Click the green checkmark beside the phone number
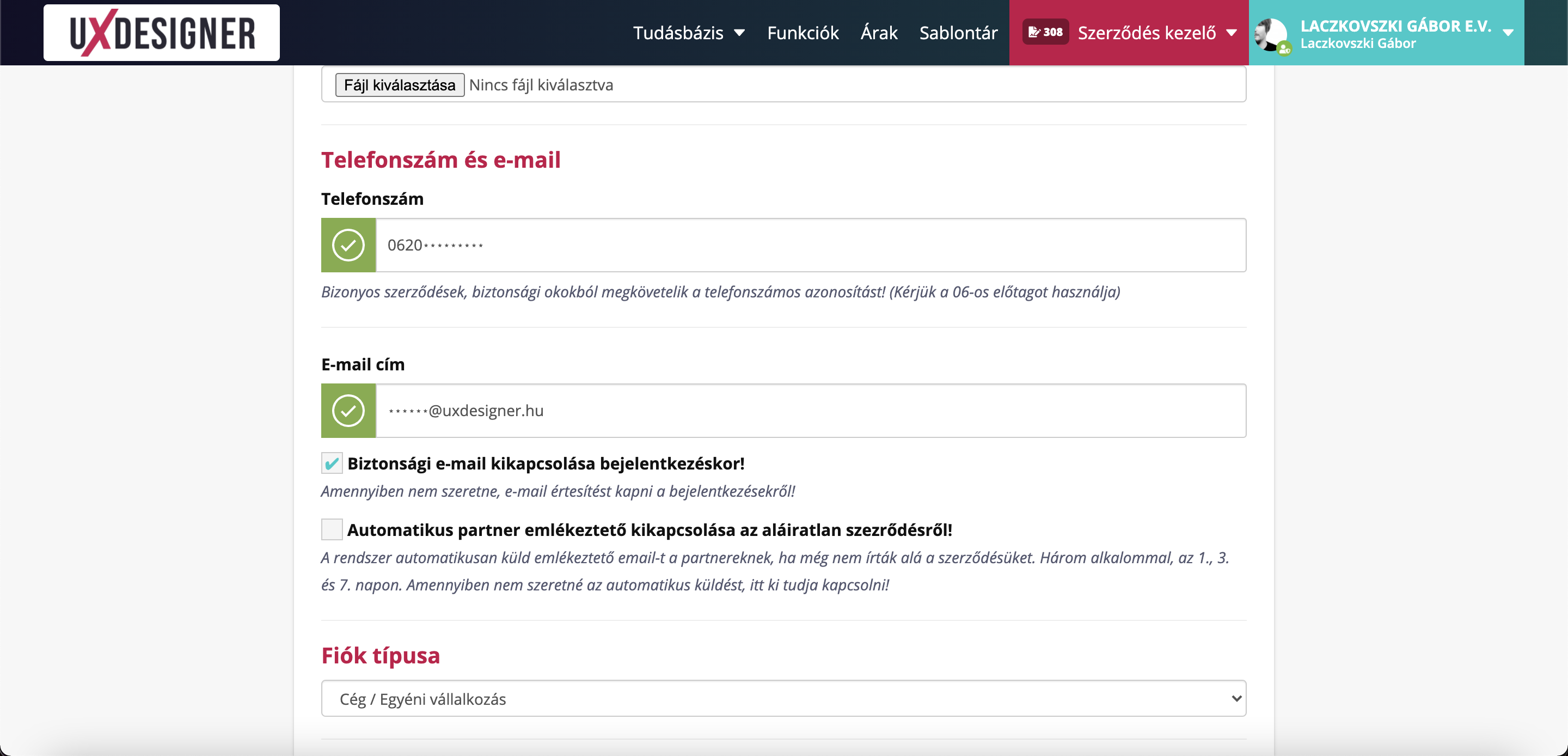Viewport: 1568px width, 756px height. click(x=347, y=245)
